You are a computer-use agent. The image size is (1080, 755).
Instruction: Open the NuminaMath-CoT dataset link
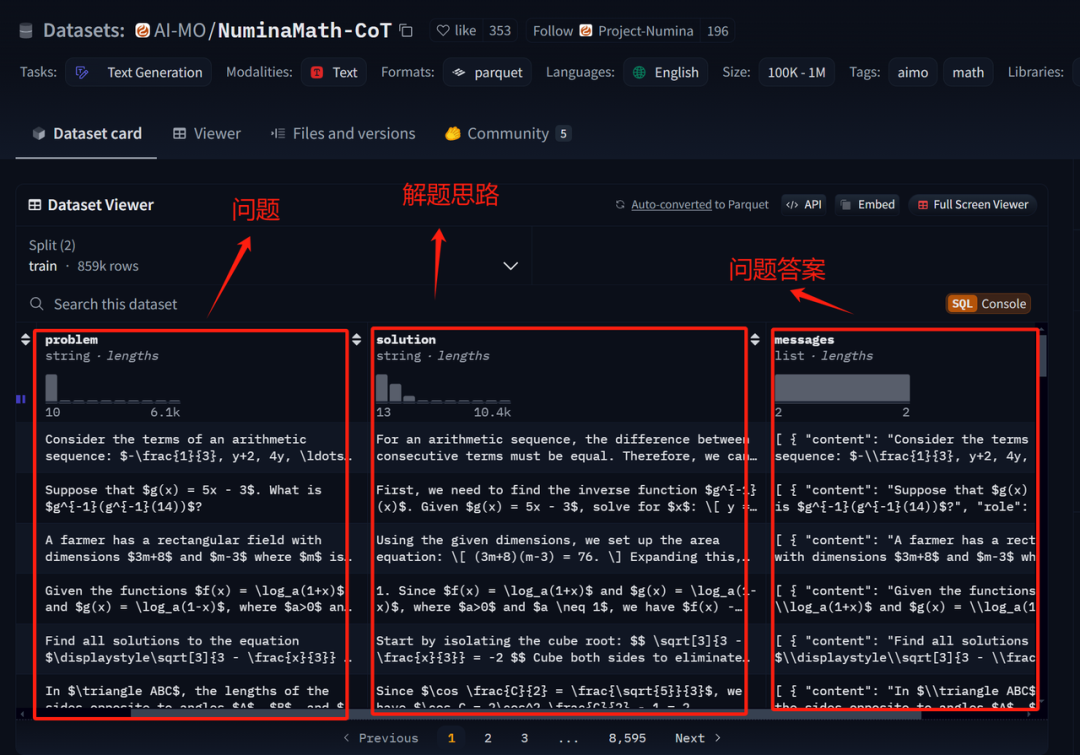[x=304, y=30]
